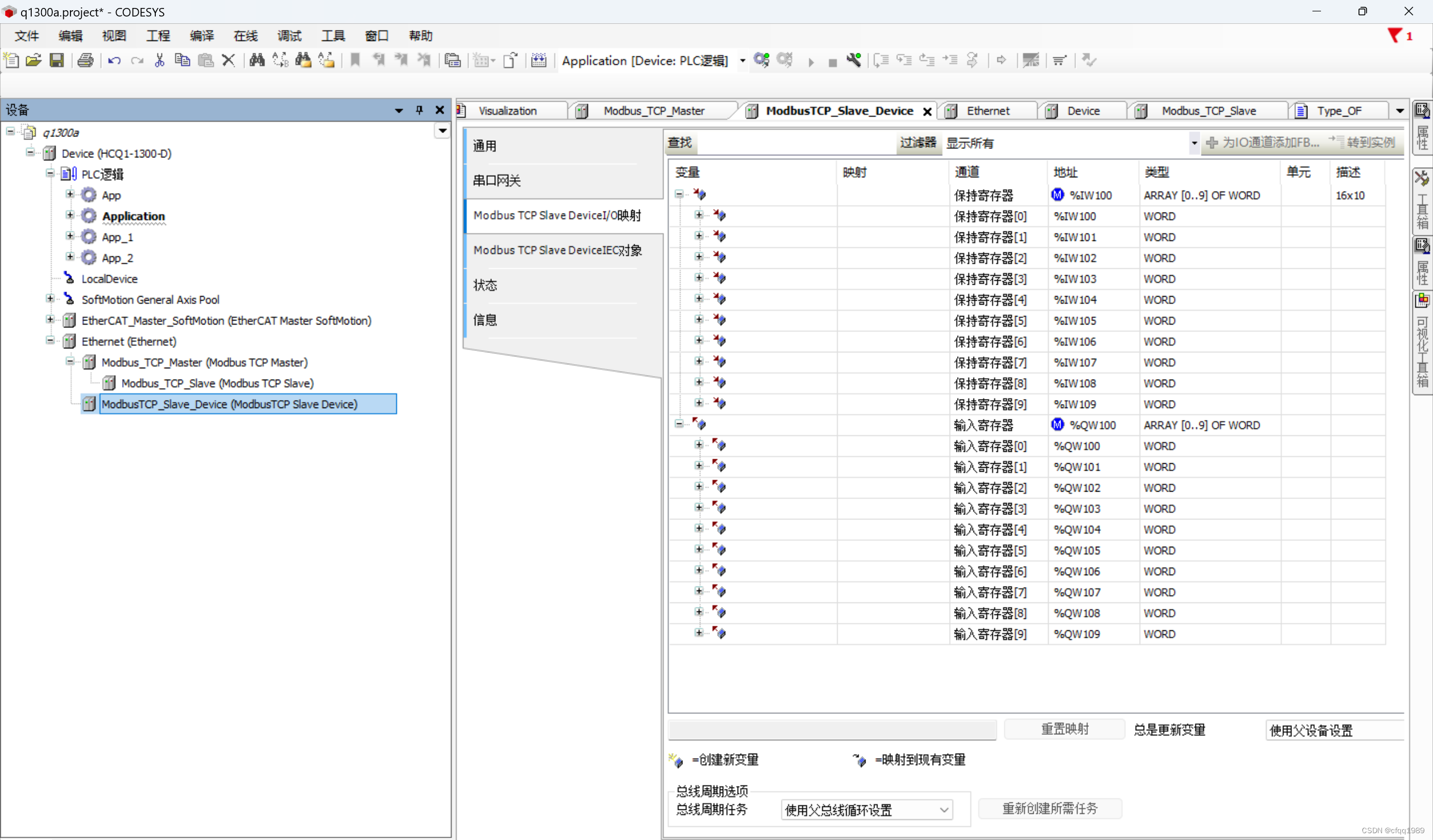
Task: Click 为IO通道添加FB button
Action: pos(1262,143)
